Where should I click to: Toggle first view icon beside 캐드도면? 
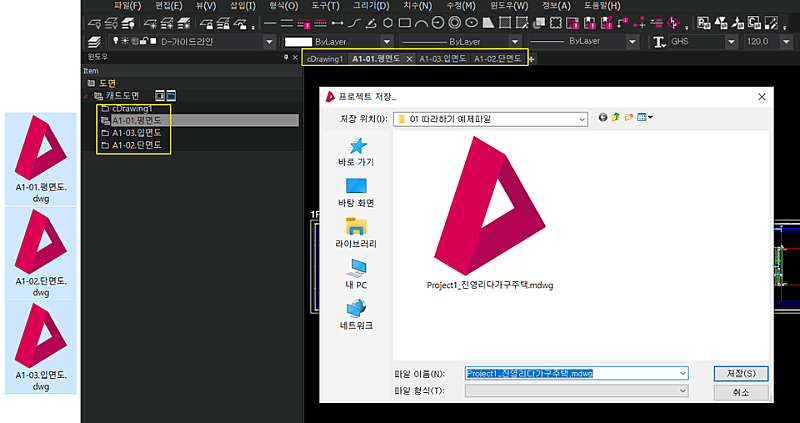160,95
